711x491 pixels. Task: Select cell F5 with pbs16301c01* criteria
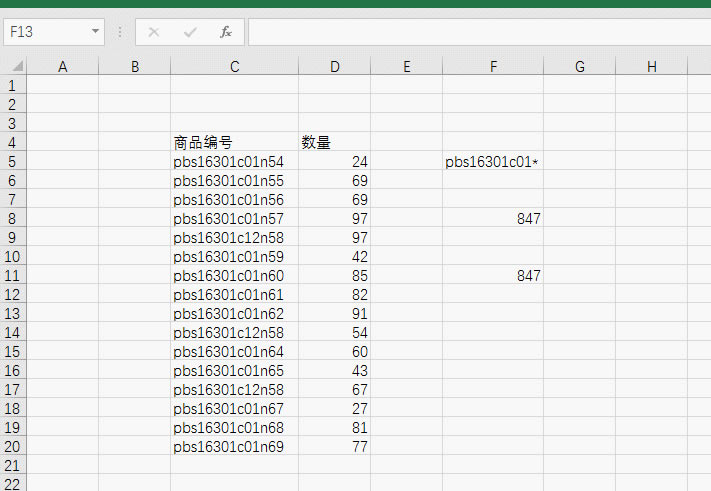tap(493, 162)
